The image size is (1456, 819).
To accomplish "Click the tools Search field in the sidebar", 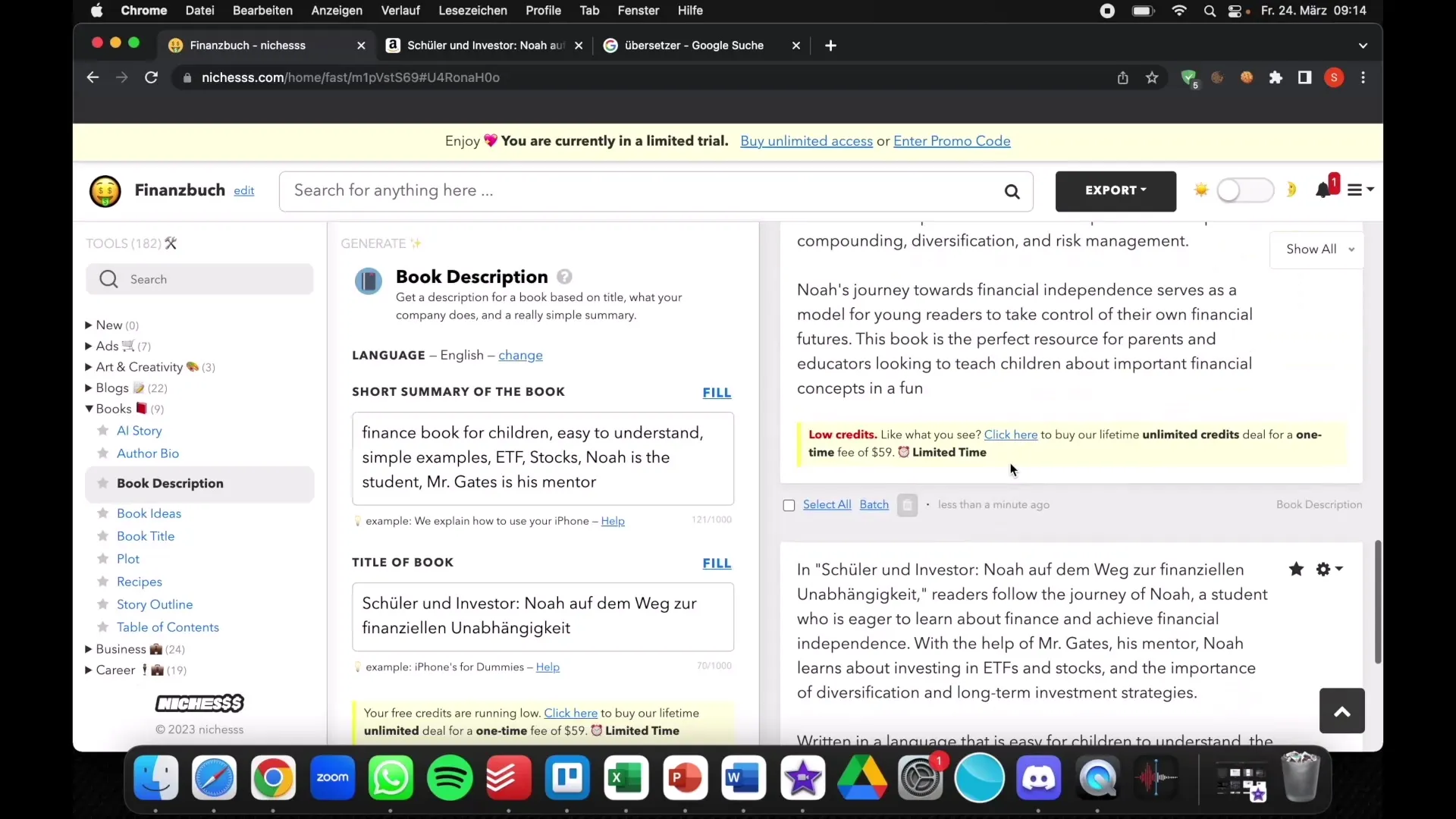I will [x=199, y=279].
